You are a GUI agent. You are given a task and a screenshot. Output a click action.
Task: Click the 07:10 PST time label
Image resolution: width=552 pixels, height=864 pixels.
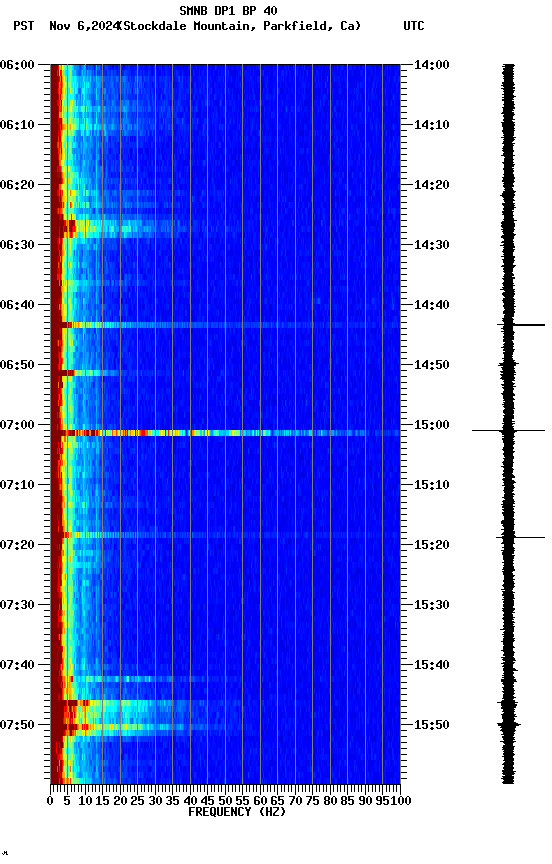(17, 485)
